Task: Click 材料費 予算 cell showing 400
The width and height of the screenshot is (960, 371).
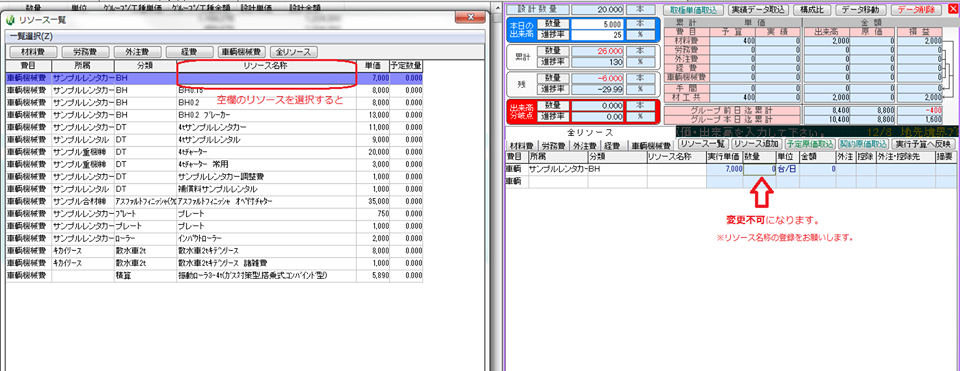Action: [x=733, y=41]
